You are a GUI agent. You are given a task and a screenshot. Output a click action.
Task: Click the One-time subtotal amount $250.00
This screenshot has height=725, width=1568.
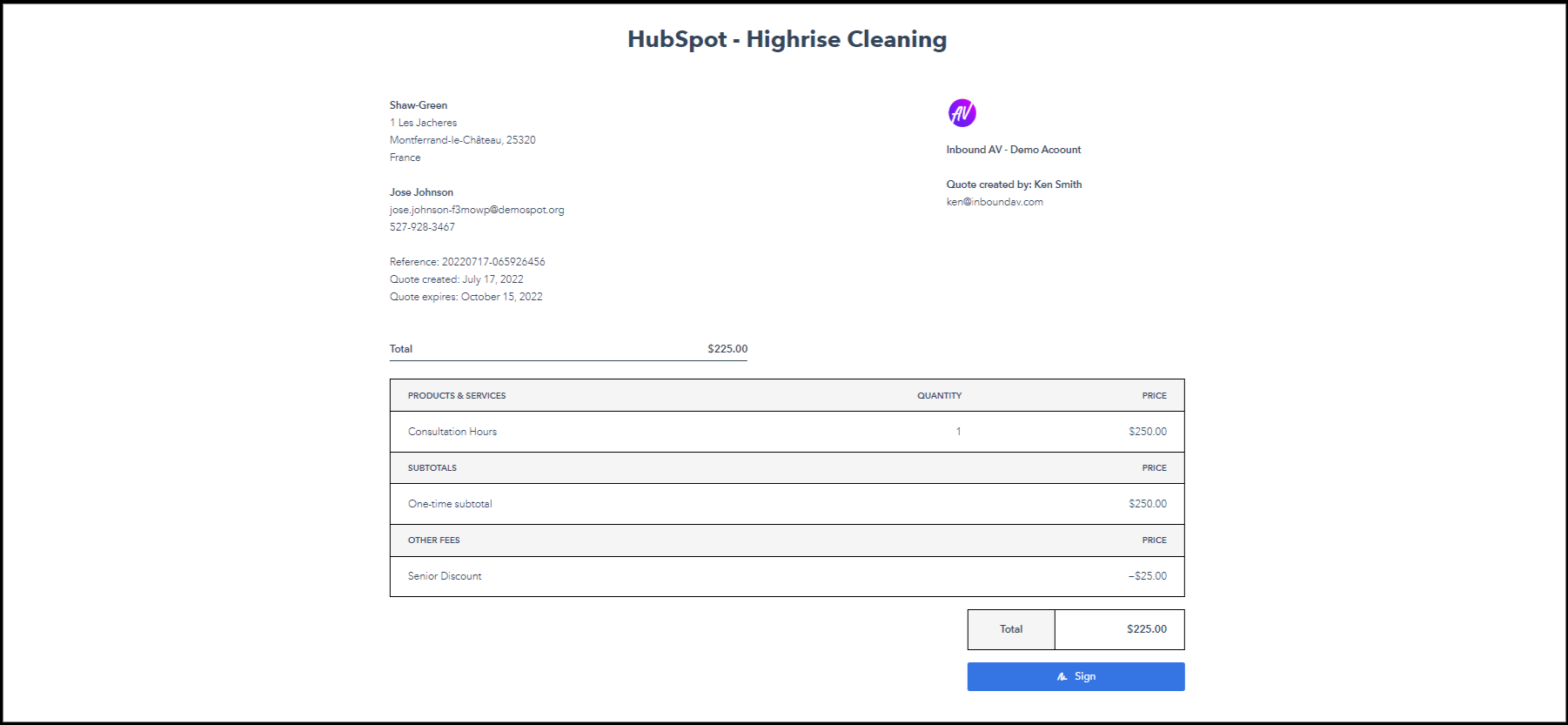pyautogui.click(x=1148, y=504)
